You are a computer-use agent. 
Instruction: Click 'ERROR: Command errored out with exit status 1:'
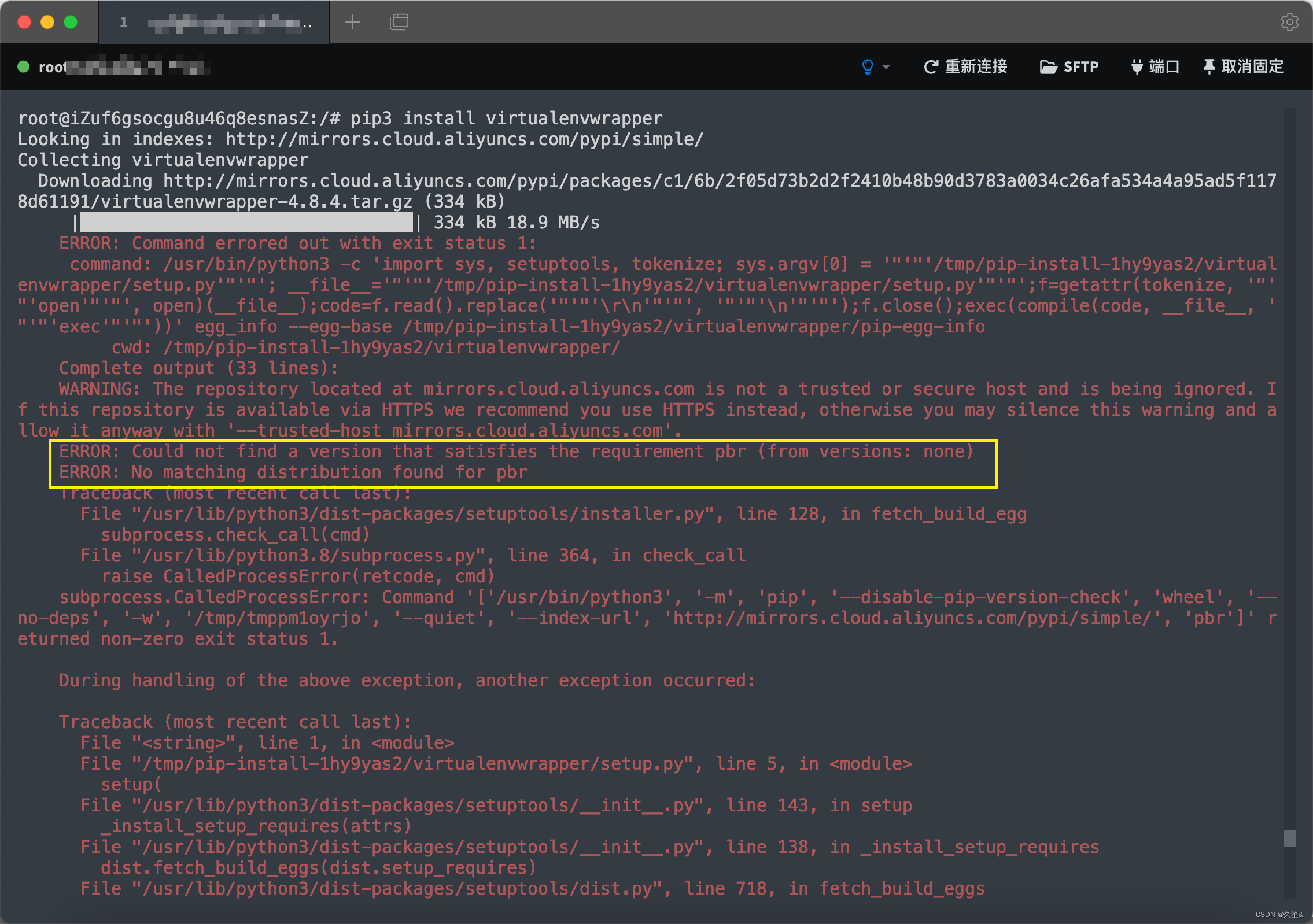pos(298,243)
